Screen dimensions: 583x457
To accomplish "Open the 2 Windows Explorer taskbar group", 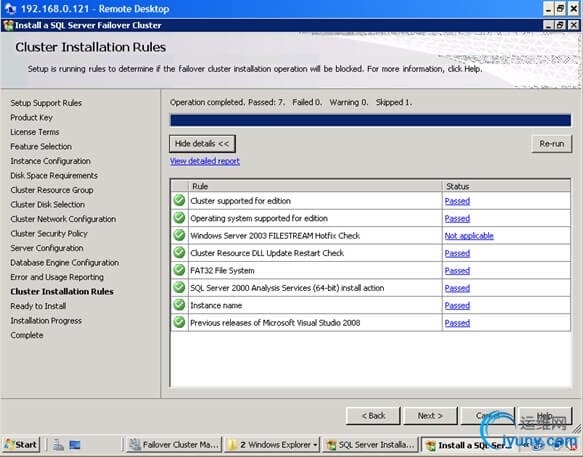I will (x=272, y=445).
